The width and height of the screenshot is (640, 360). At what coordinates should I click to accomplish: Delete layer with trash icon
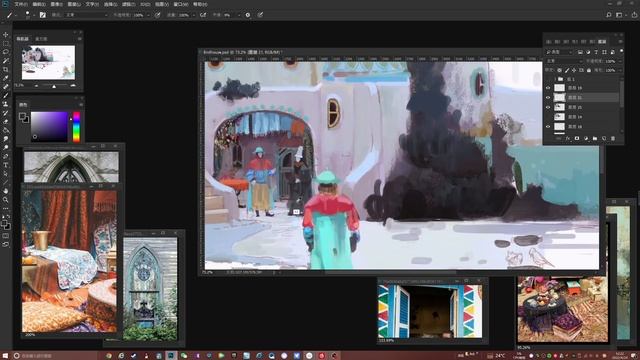pyautogui.click(x=613, y=138)
